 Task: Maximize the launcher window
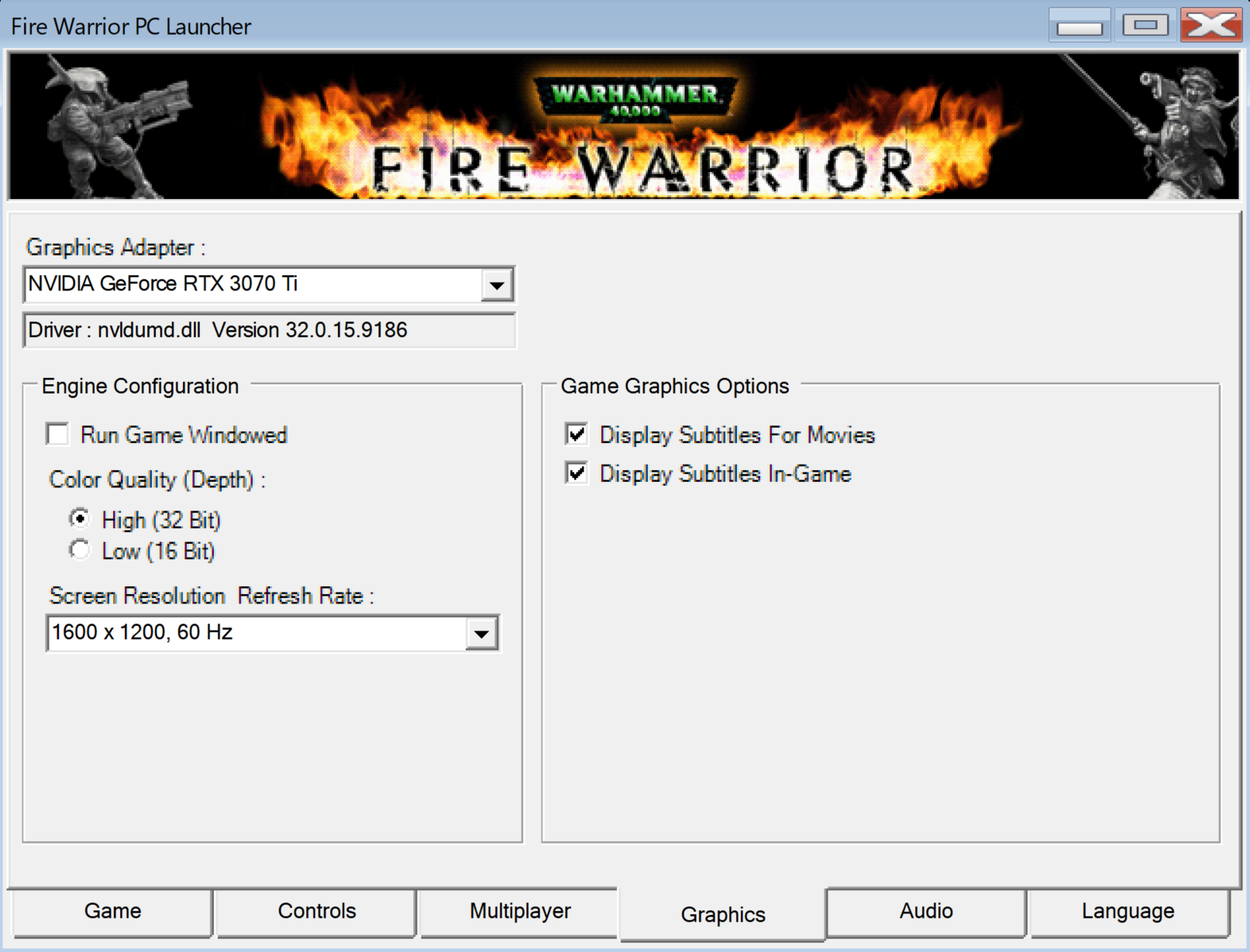pos(1145,26)
